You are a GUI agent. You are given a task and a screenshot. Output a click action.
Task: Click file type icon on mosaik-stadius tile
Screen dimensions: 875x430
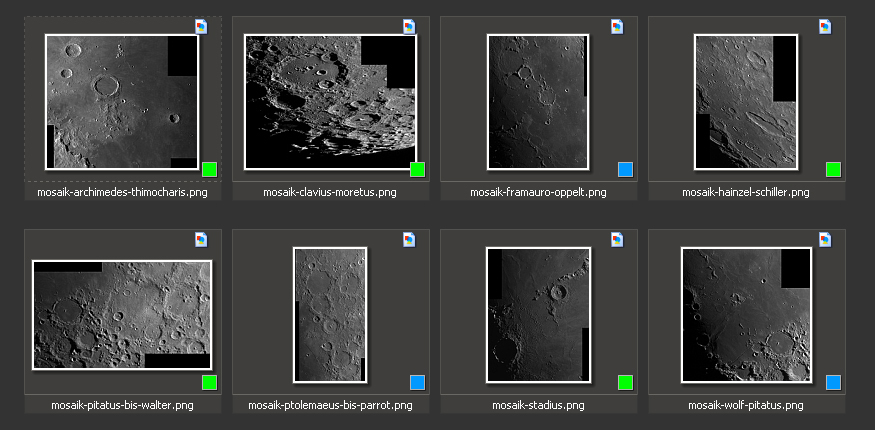pos(617,240)
